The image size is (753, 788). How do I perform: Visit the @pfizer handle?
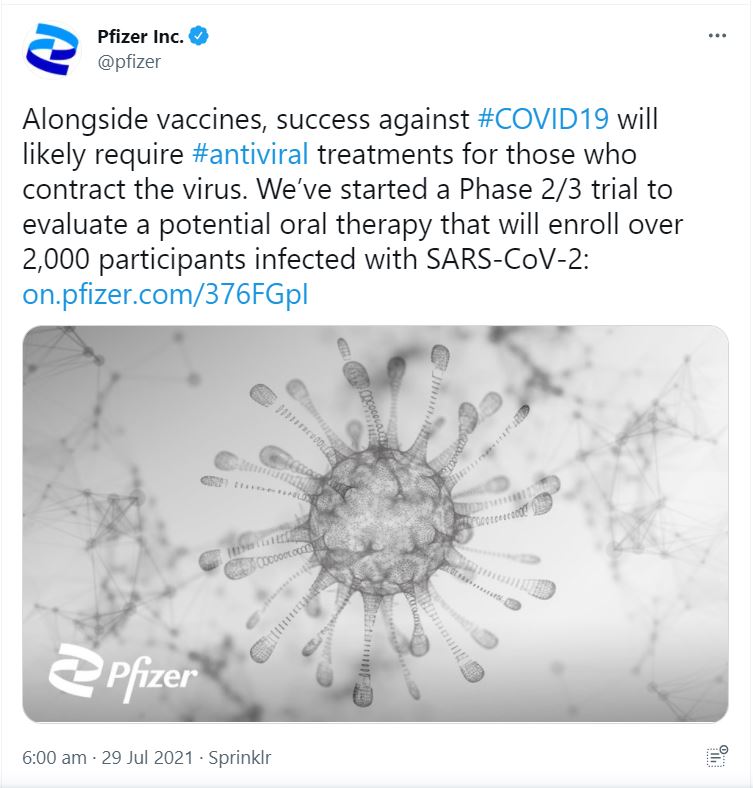coord(127,61)
